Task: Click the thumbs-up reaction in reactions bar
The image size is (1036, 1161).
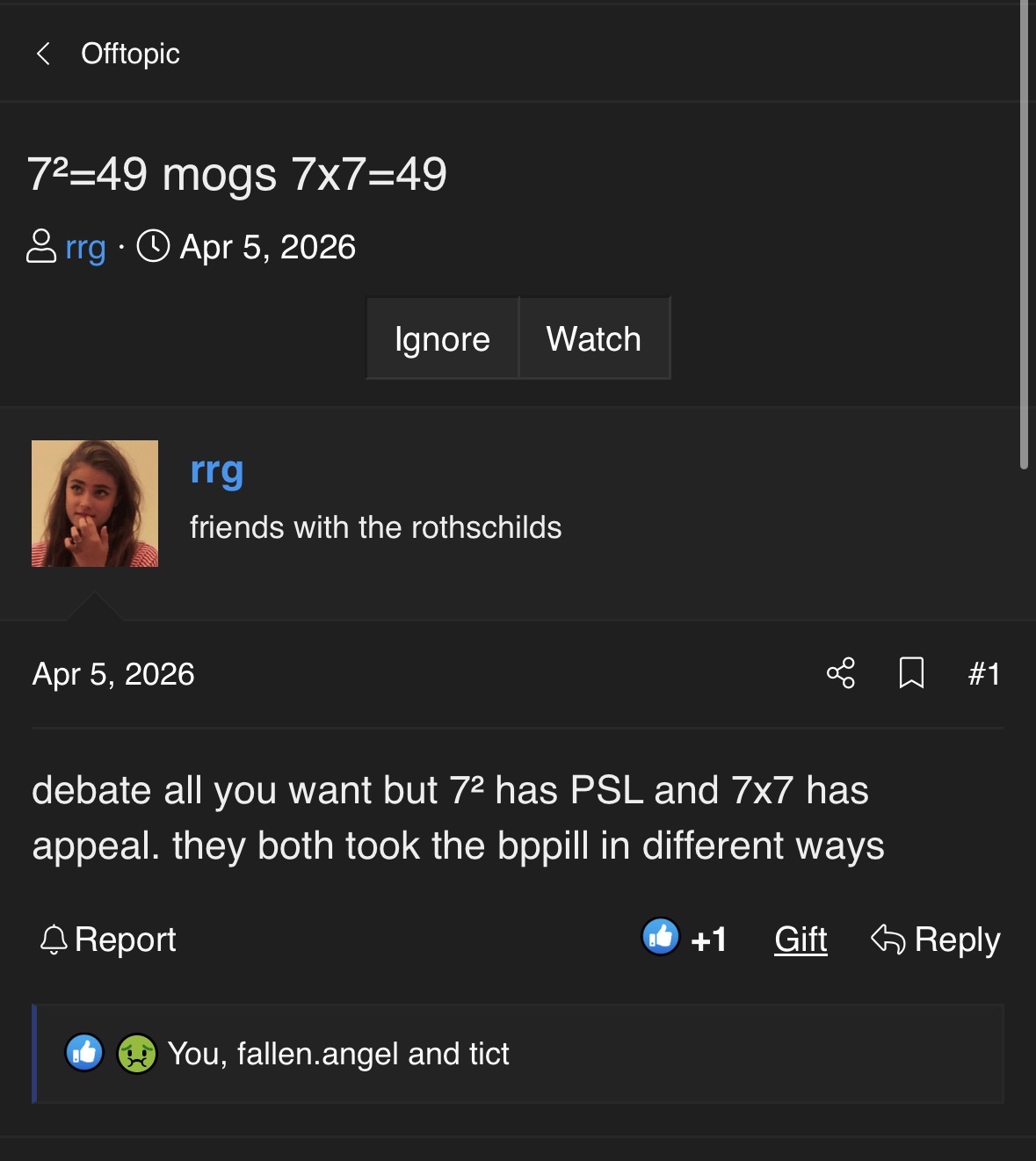Action: point(84,1052)
